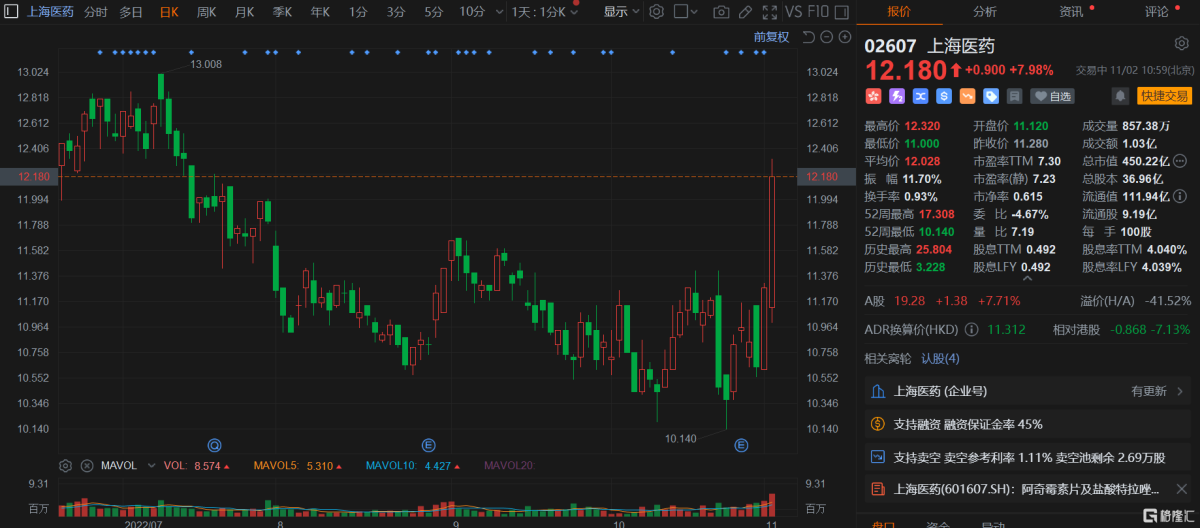Viewport: 1200px width, 528px height.
Task: Click the info icon beside 总市值
Action: click(x=1182, y=161)
